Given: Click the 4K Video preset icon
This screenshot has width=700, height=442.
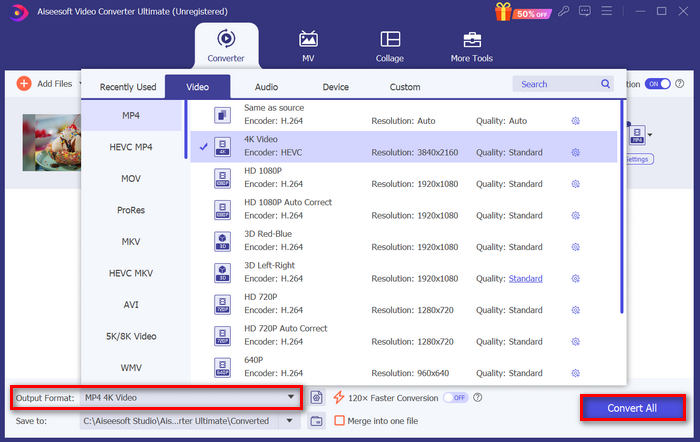Looking at the screenshot, I should pos(222,146).
